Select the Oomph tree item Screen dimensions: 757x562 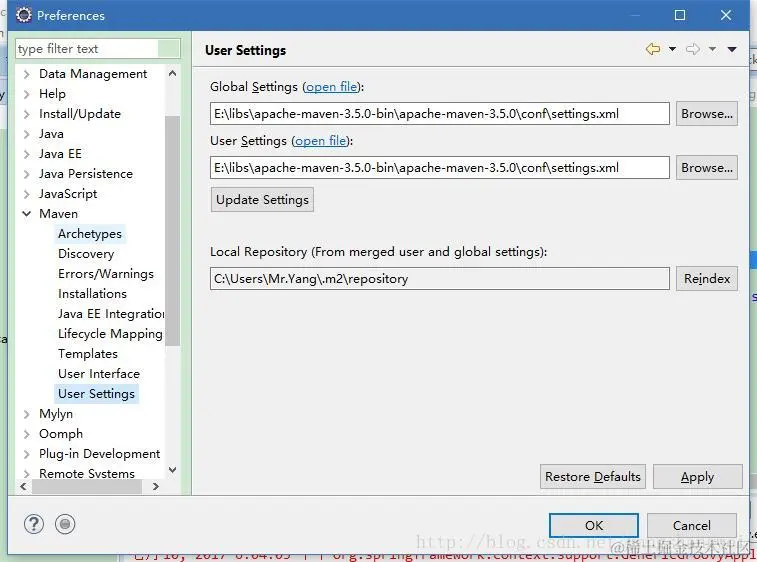[61, 434]
